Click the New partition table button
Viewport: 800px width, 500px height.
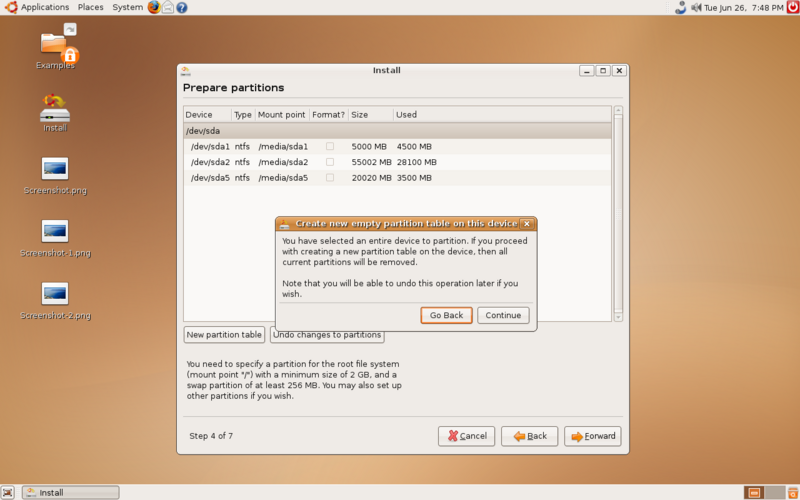(224, 335)
